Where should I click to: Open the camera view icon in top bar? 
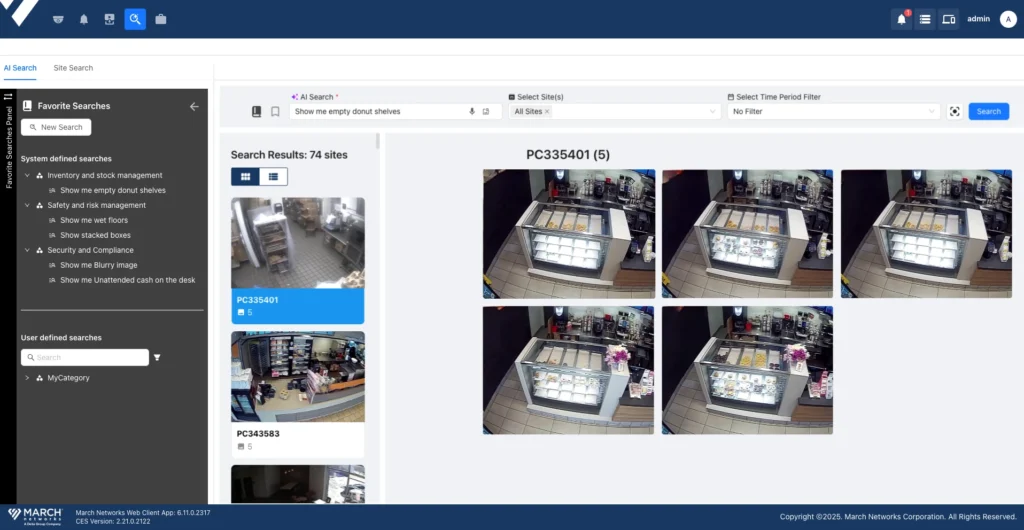point(58,19)
